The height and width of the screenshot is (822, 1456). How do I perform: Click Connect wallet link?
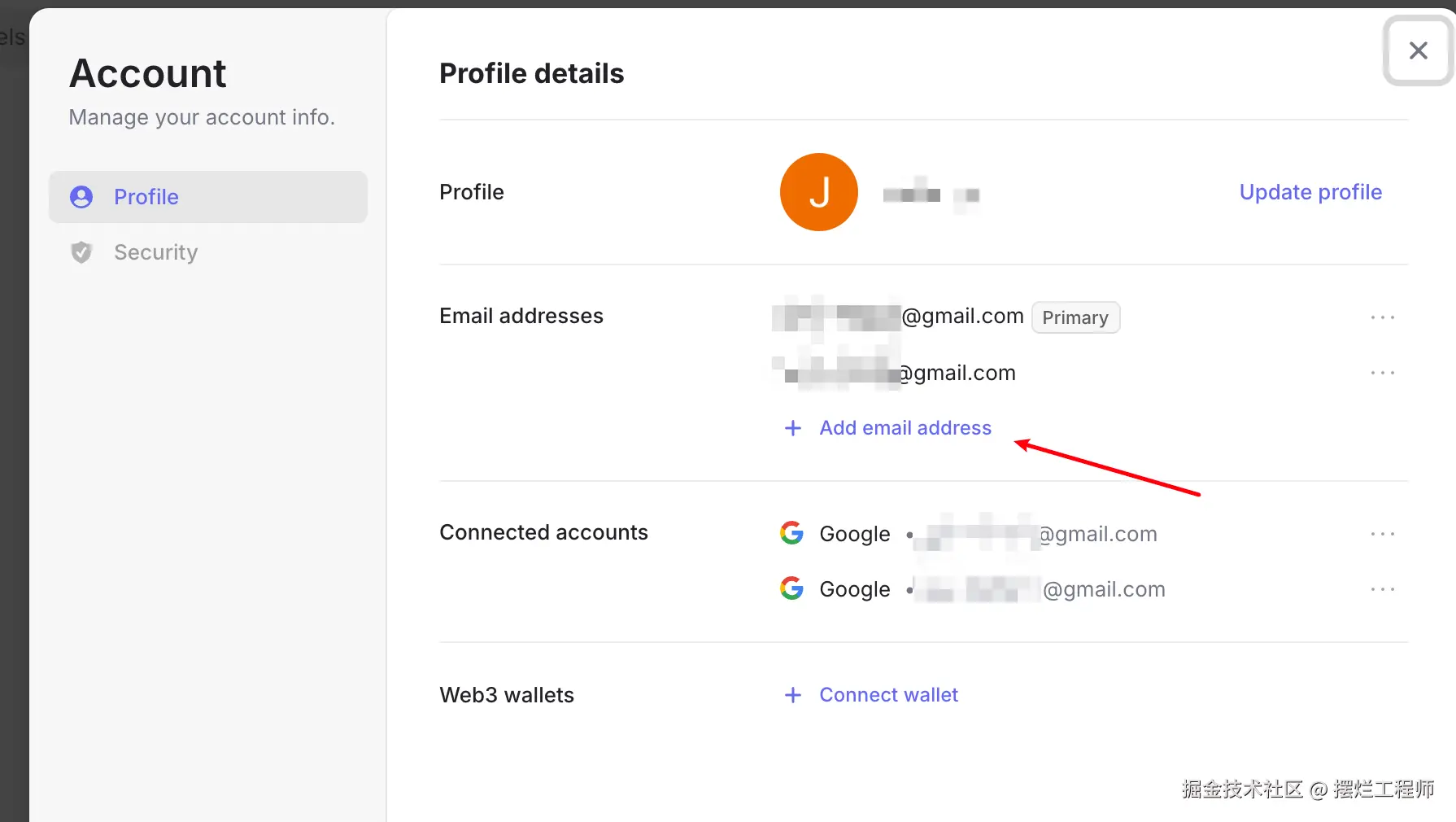888,695
